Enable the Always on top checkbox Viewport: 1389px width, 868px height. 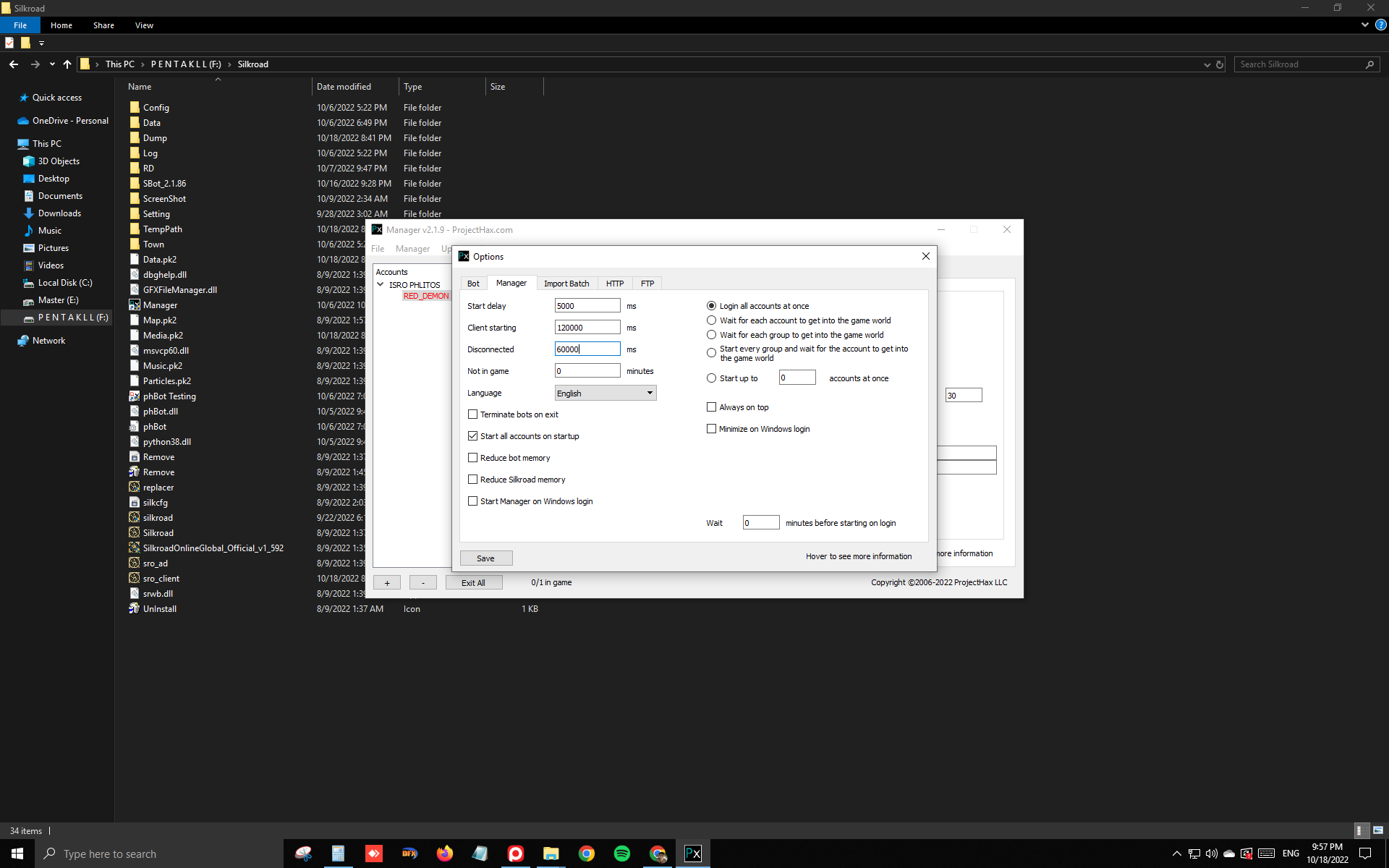tap(712, 407)
